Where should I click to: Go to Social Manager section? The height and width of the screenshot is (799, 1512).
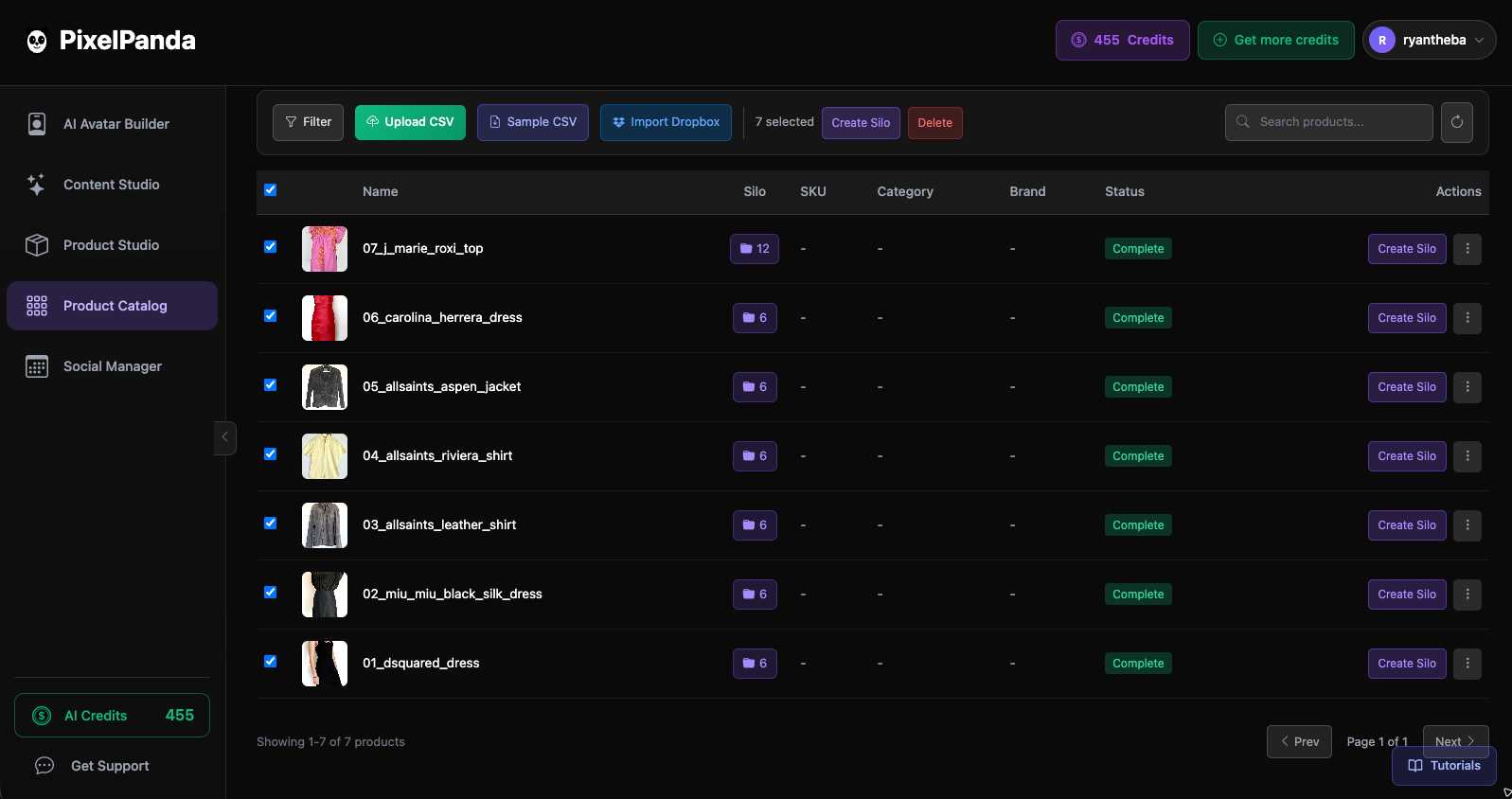pyautogui.click(x=112, y=366)
